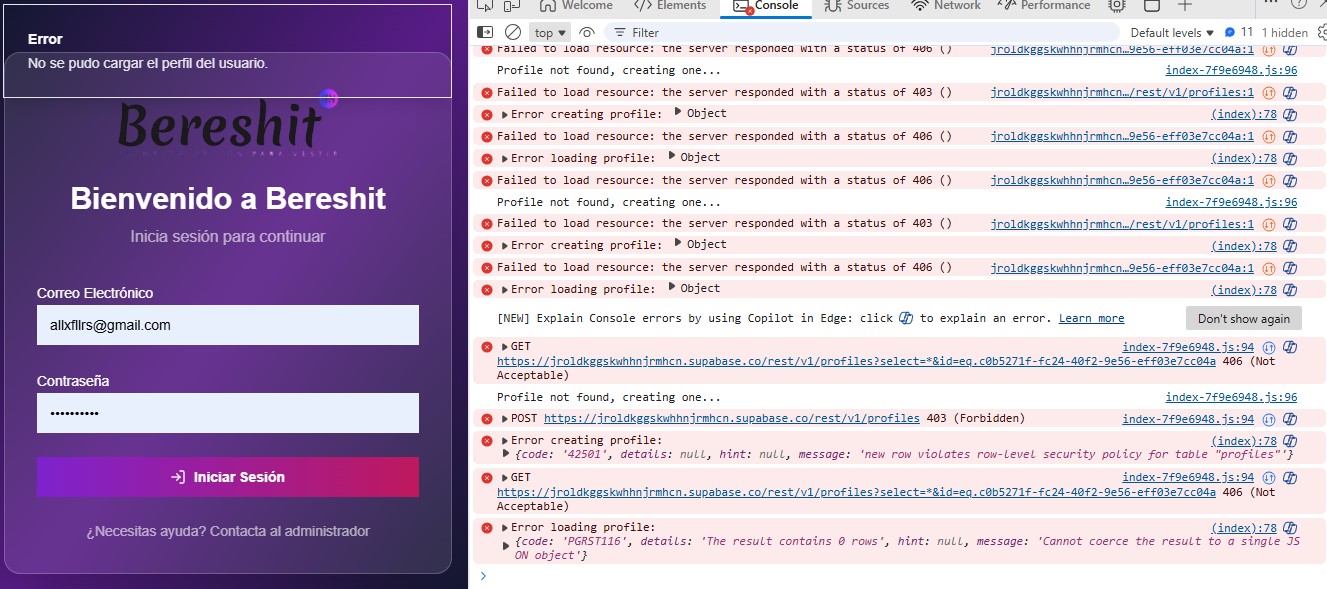The image size is (1327, 589).
Task: Toggle the console sidebar panel icon
Action: pos(485,32)
